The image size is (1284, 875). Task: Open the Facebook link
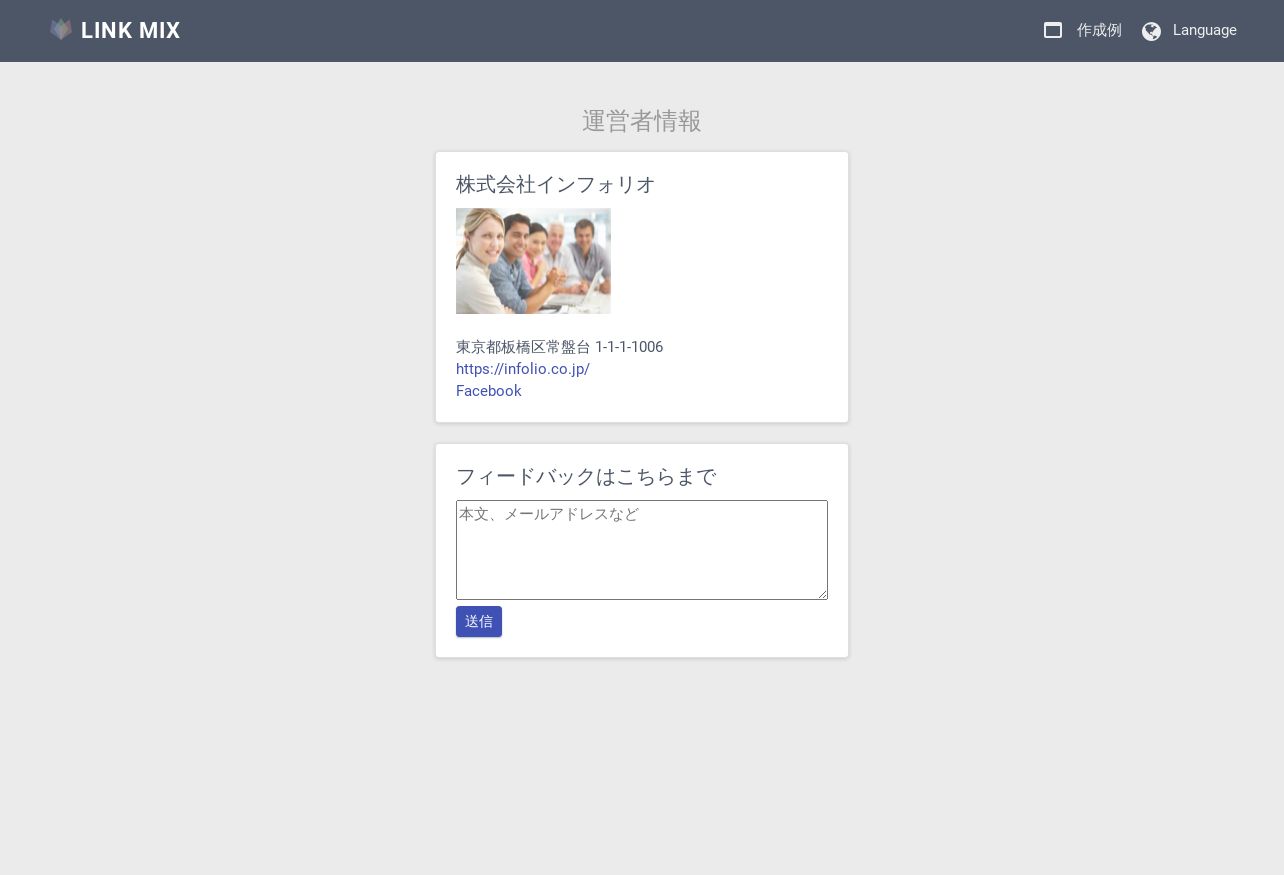tap(489, 391)
